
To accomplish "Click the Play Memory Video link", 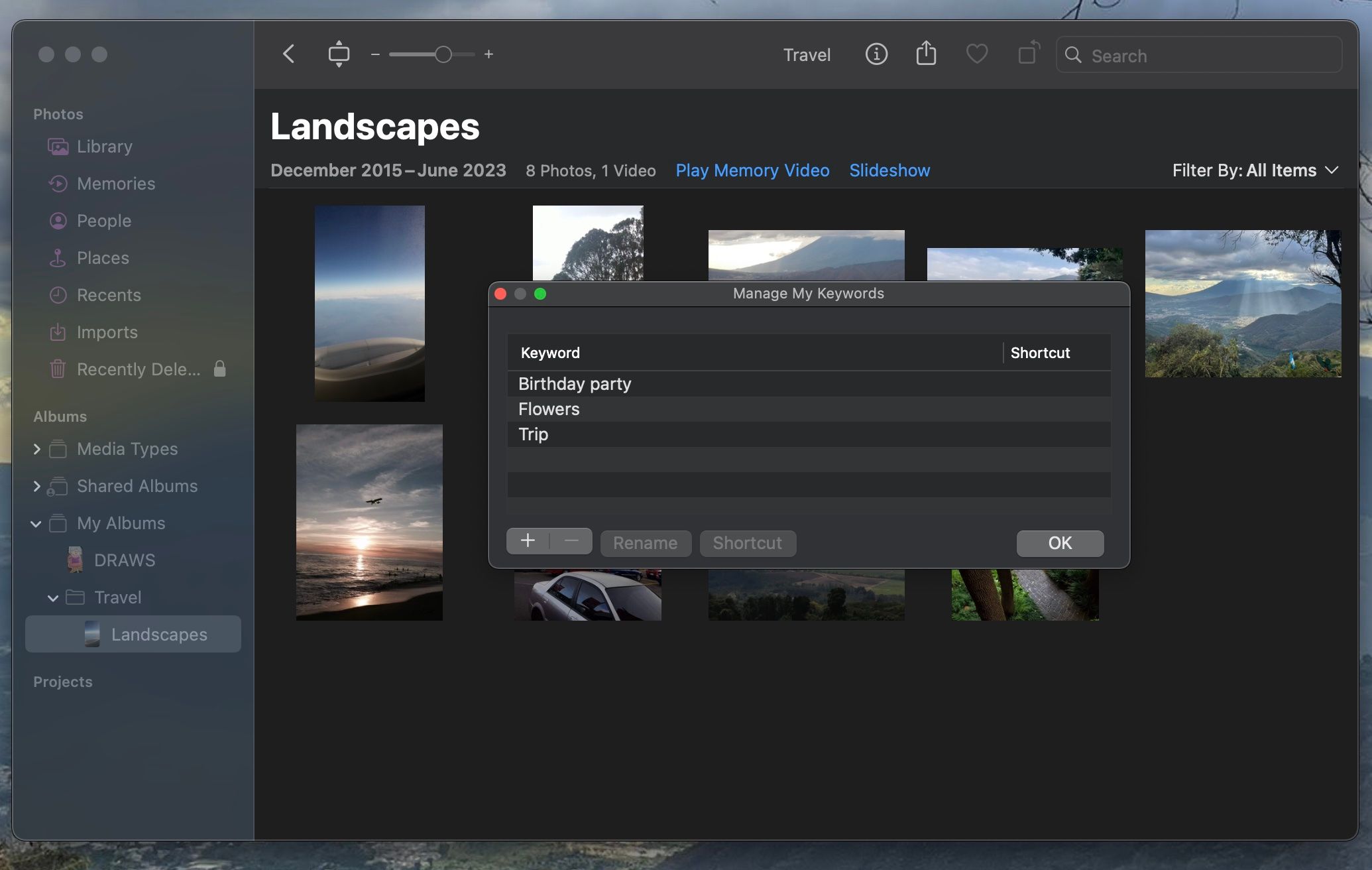I will [752, 170].
